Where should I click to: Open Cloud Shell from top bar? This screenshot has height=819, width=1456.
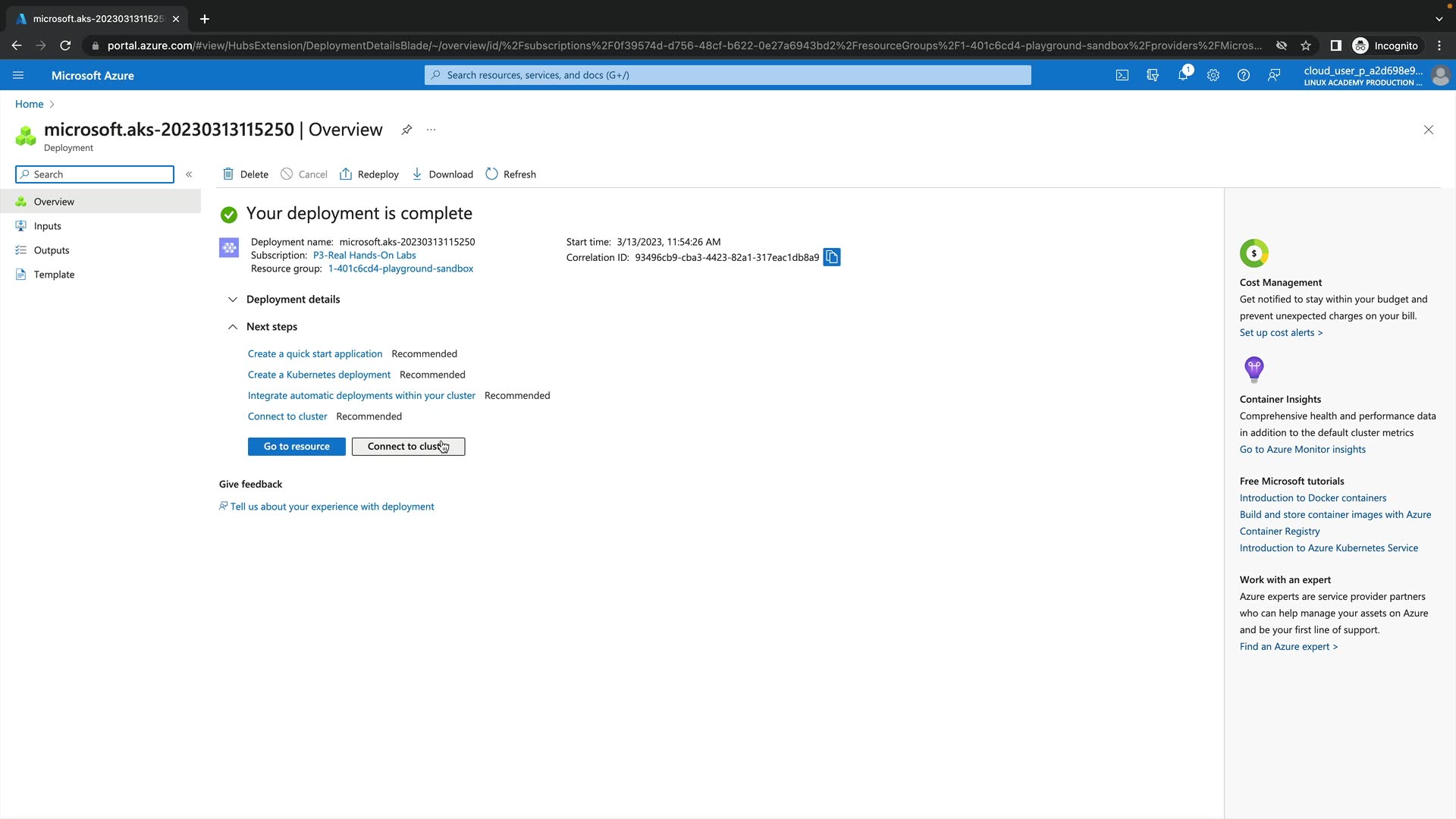[x=1122, y=75]
